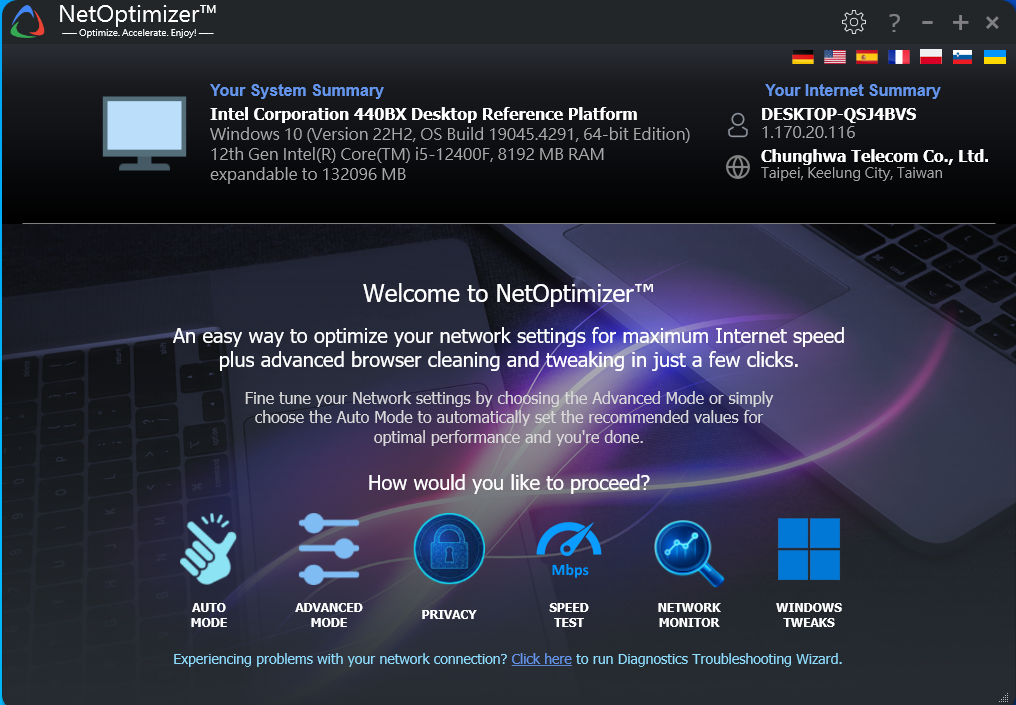This screenshot has width=1016, height=705.
Task: Close the NetOptimizer window
Action: [992, 23]
